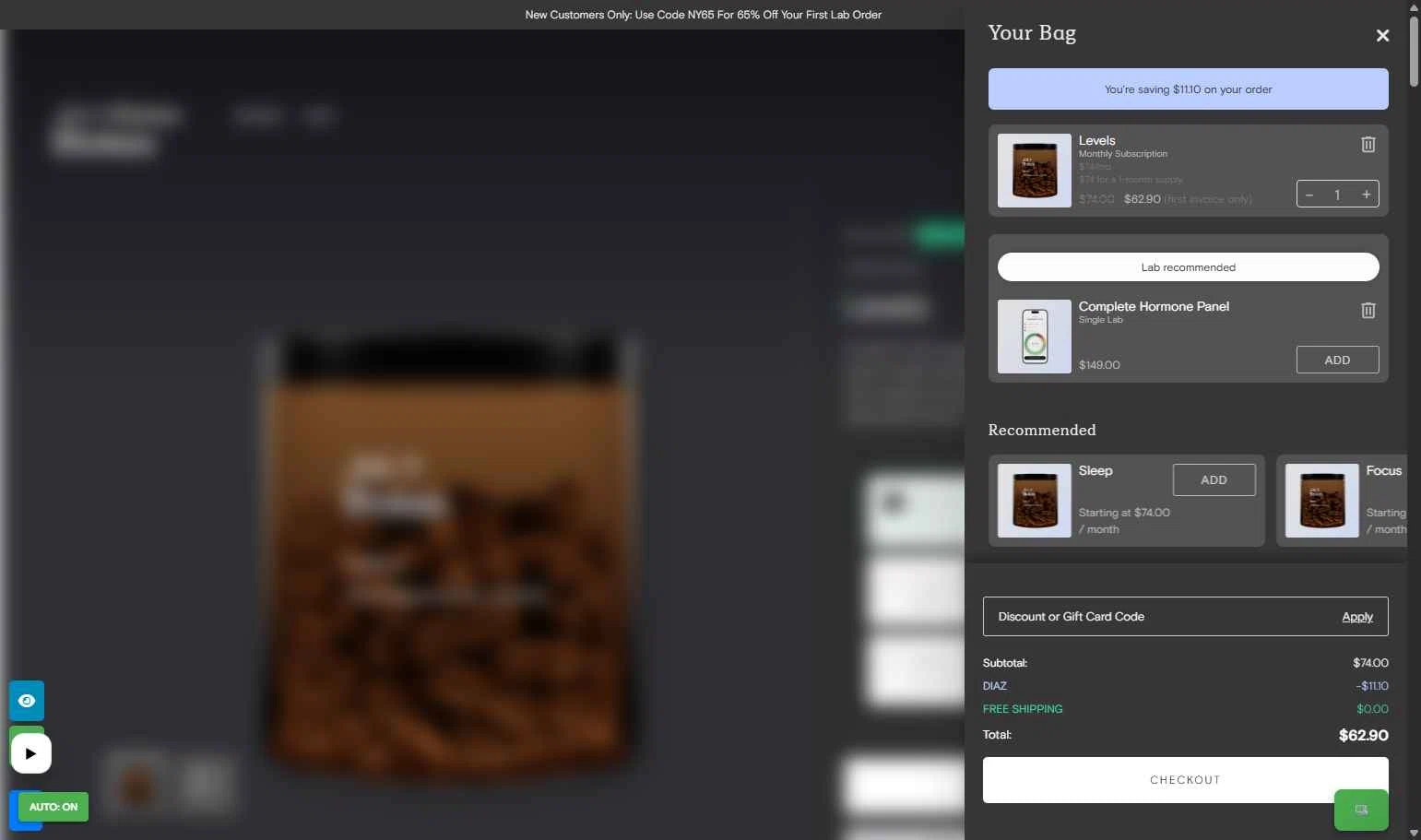Click the Monthly Subscription label under Levels
The height and width of the screenshot is (840, 1421).
[1123, 154]
